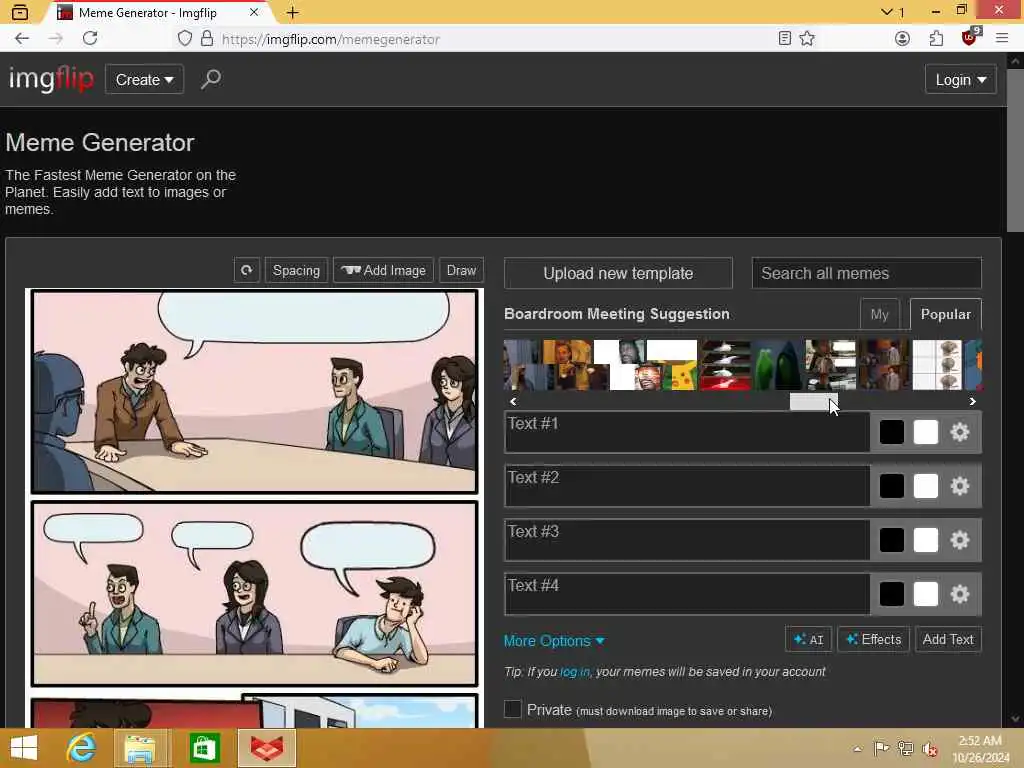The width and height of the screenshot is (1024, 768).
Task: Switch to the My templates tab
Action: (879, 314)
